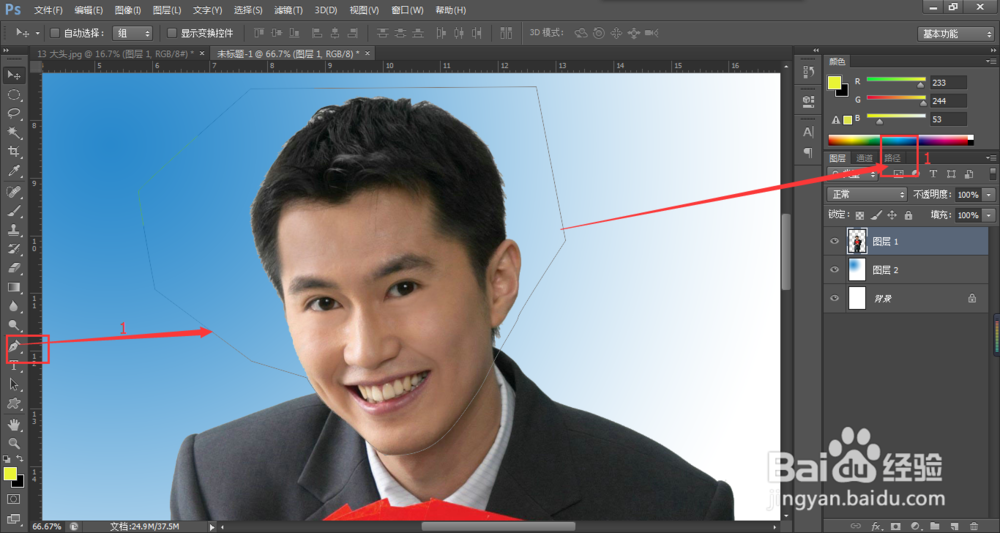Select the Hand tool

pyautogui.click(x=14, y=424)
